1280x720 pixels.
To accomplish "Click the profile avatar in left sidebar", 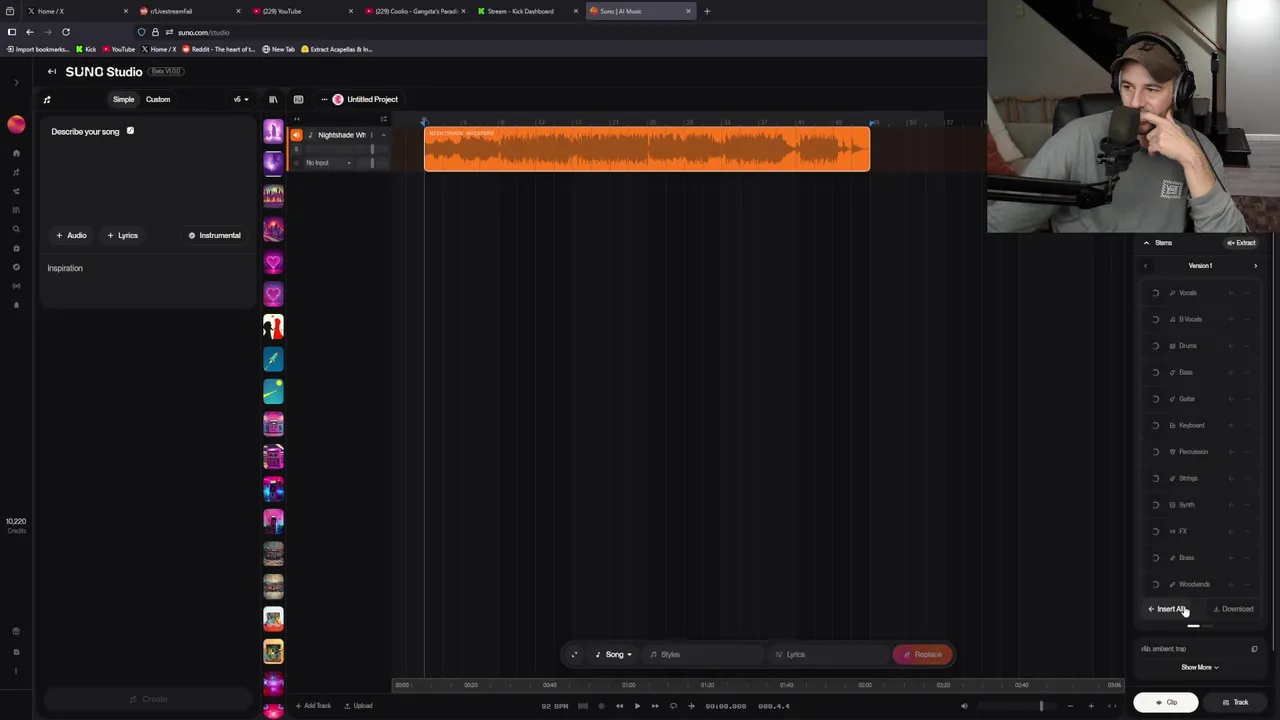I will pyautogui.click(x=16, y=124).
